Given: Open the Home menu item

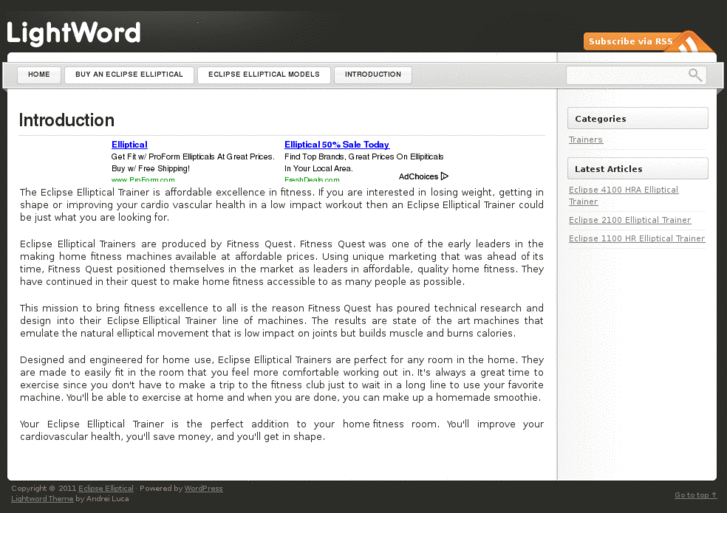Looking at the screenshot, I should click(39, 75).
